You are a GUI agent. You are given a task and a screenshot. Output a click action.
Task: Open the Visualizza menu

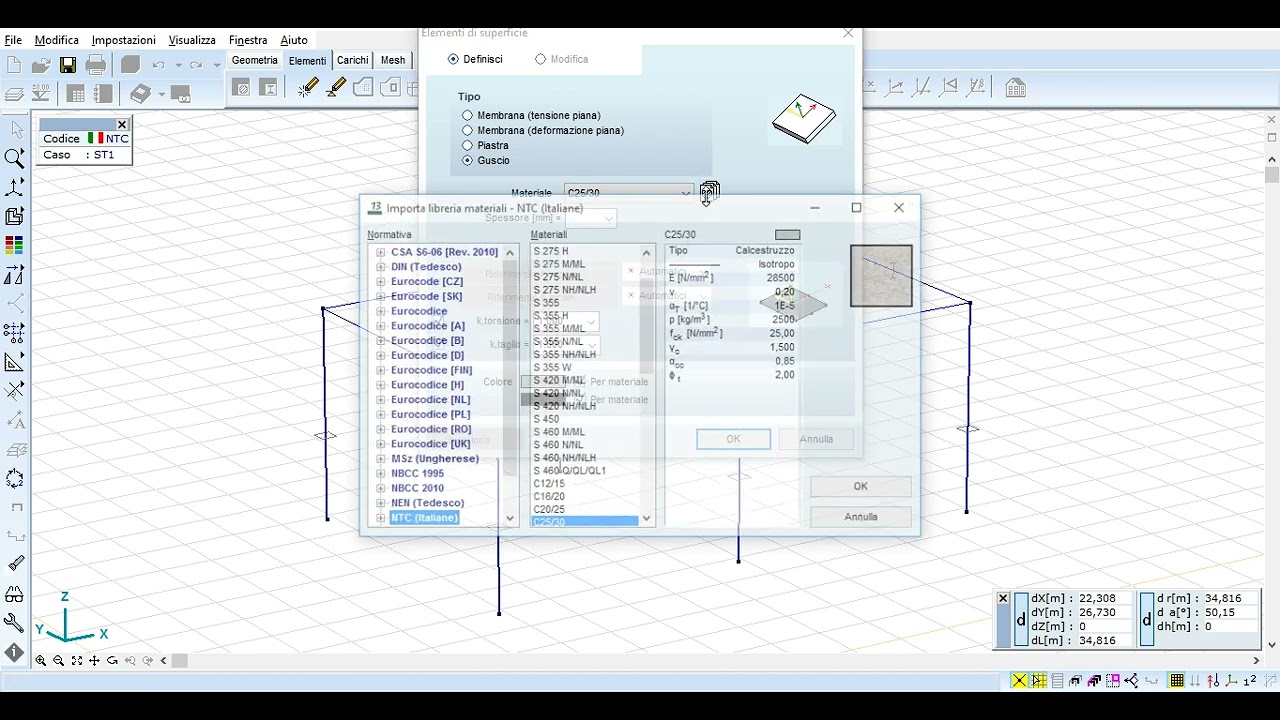(192, 40)
